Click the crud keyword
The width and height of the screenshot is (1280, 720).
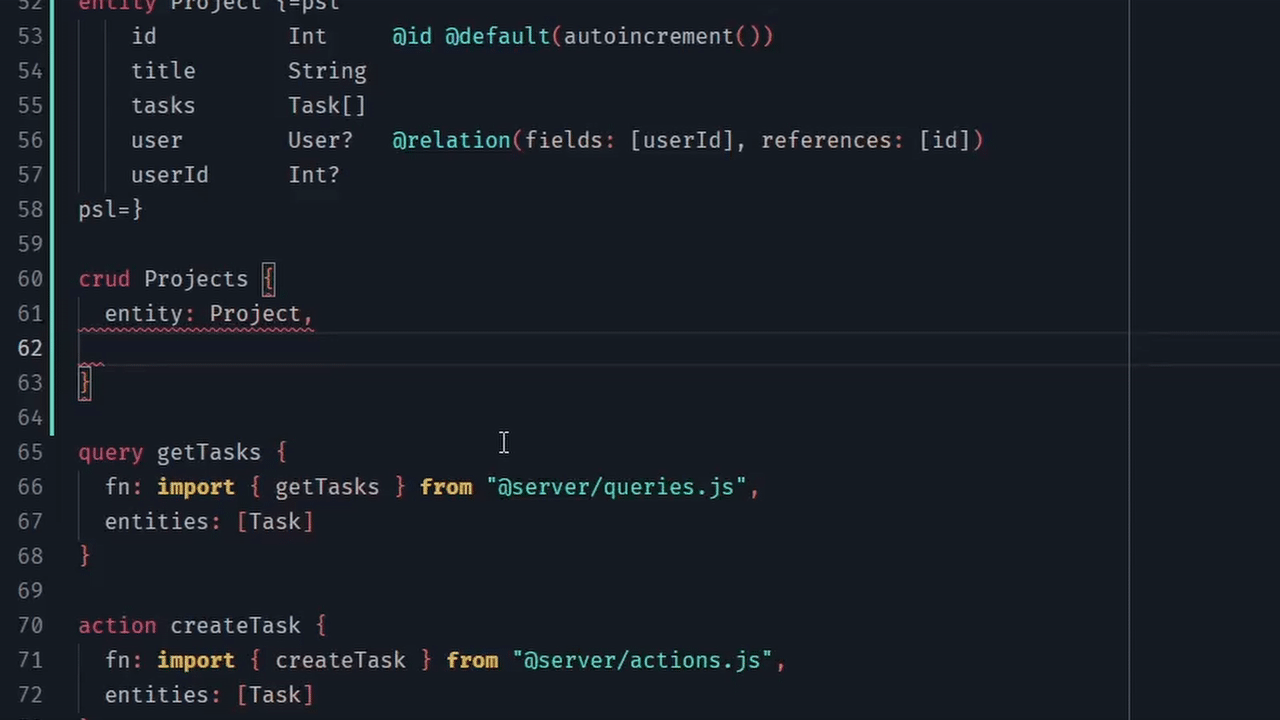(104, 279)
